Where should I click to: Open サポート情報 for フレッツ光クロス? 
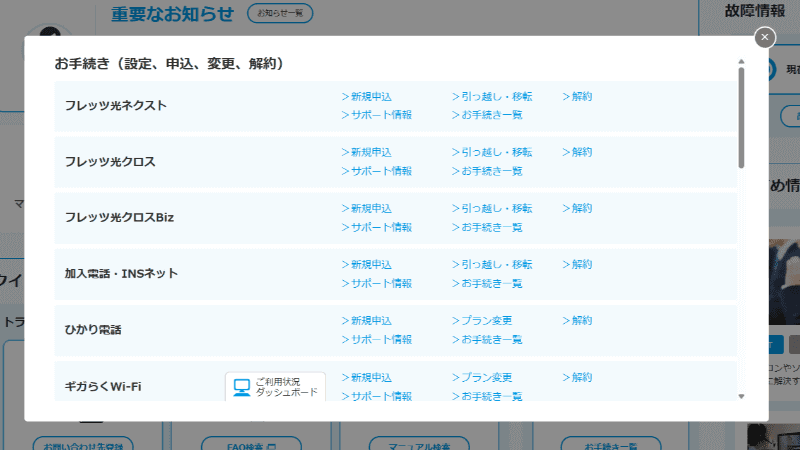point(377,171)
